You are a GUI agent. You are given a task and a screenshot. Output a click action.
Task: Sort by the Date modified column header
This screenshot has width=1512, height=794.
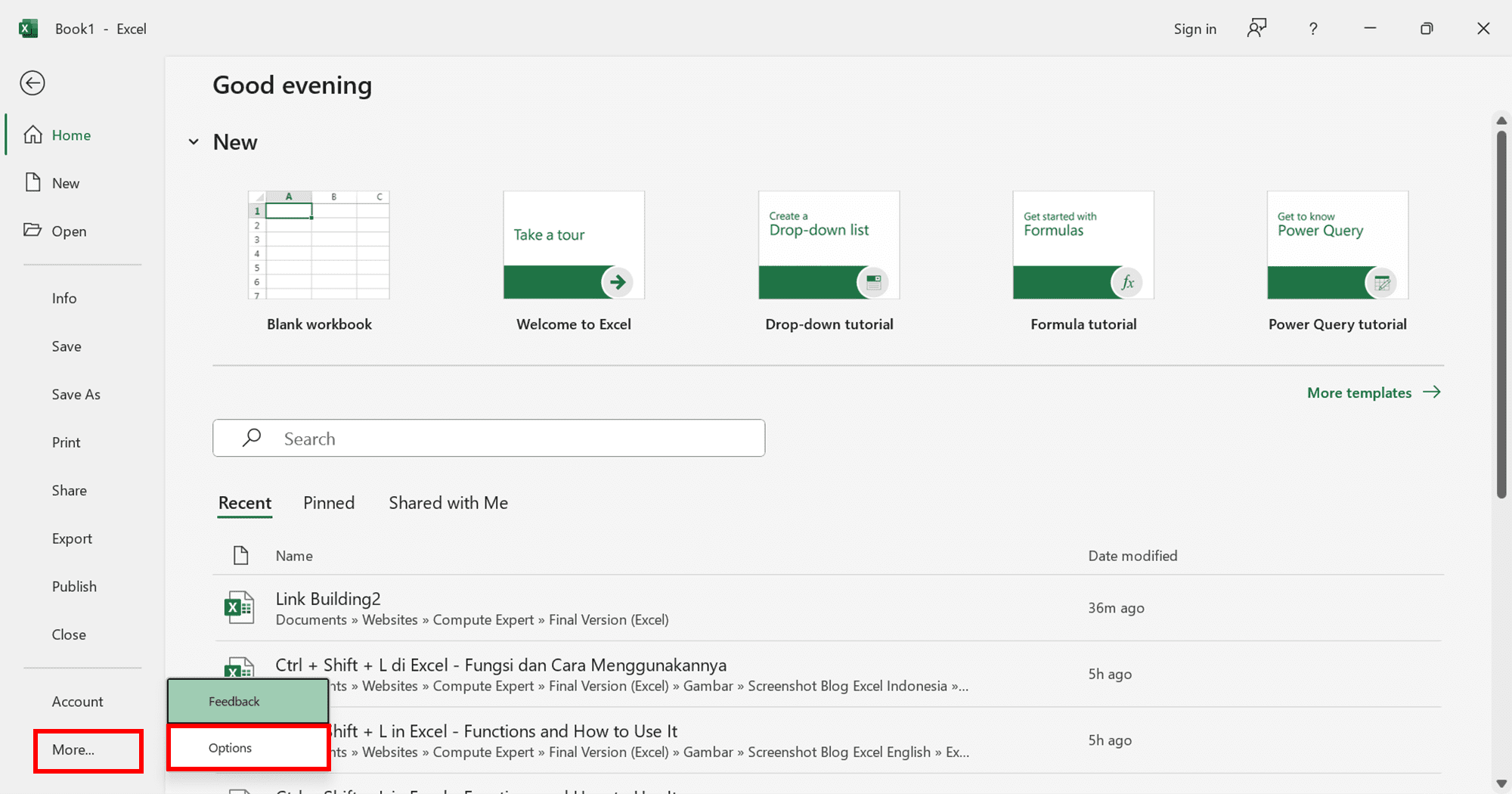click(x=1132, y=556)
